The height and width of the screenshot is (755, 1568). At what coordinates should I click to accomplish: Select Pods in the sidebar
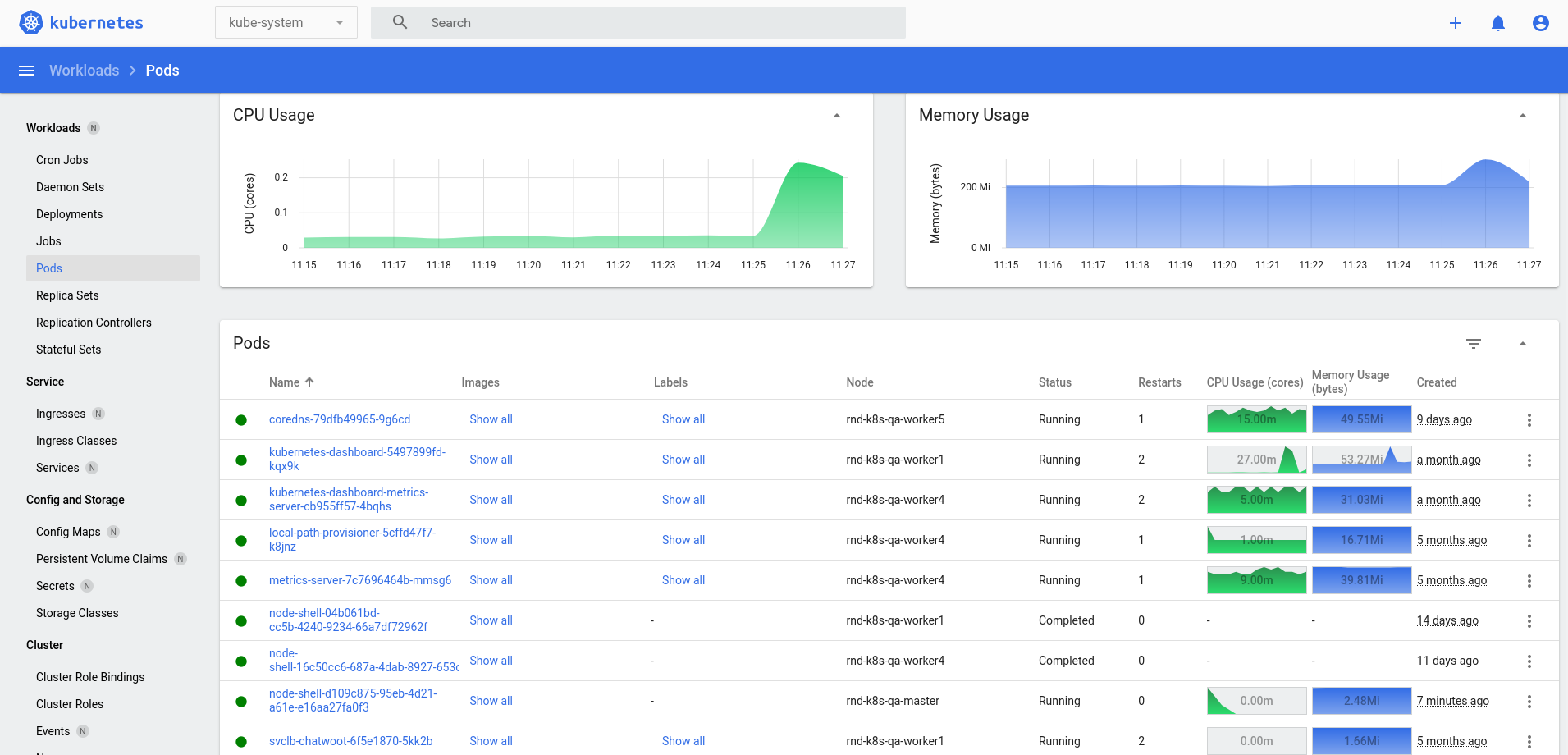pos(113,268)
